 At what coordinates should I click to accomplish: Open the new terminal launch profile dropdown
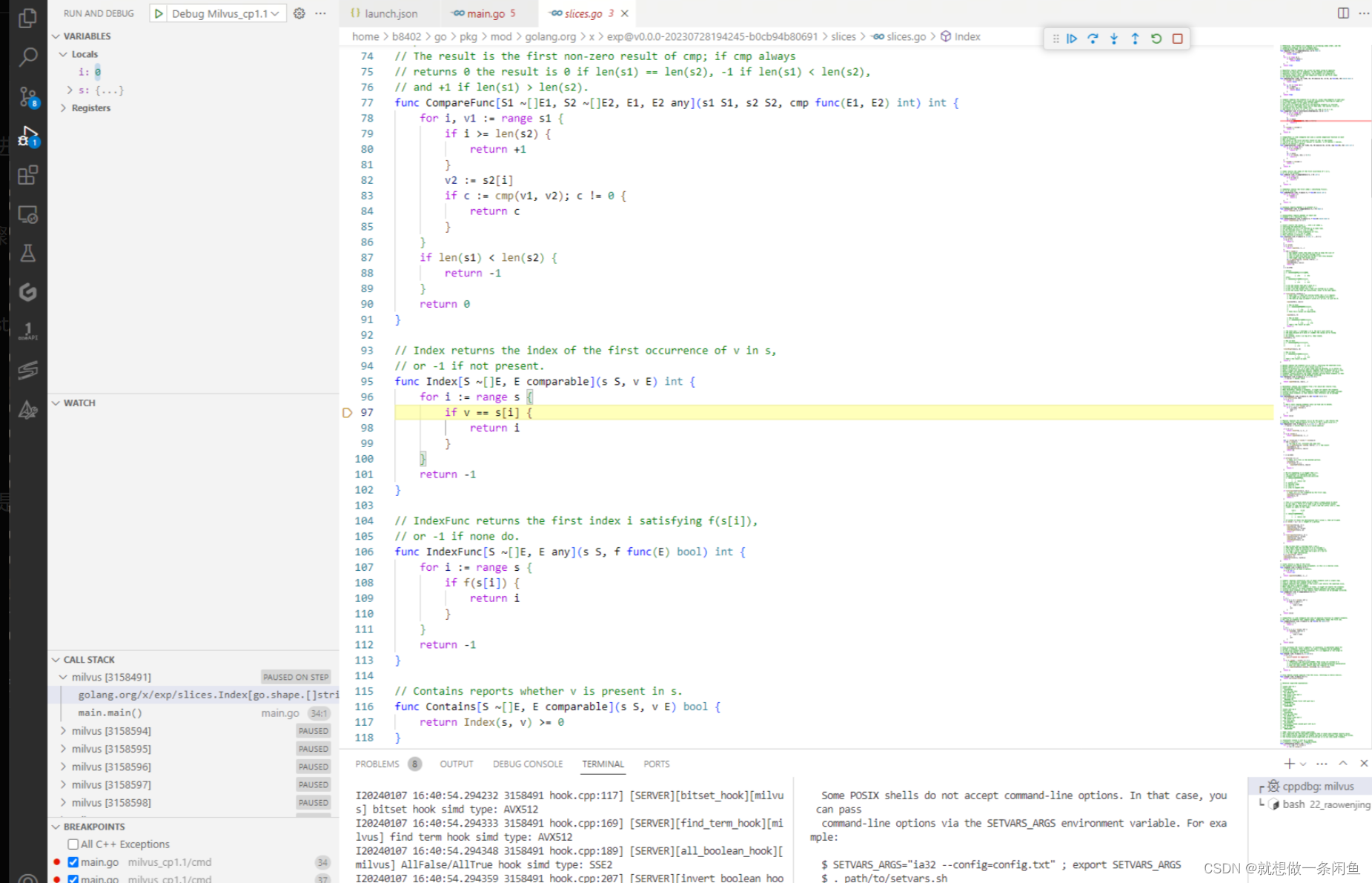(x=1303, y=764)
